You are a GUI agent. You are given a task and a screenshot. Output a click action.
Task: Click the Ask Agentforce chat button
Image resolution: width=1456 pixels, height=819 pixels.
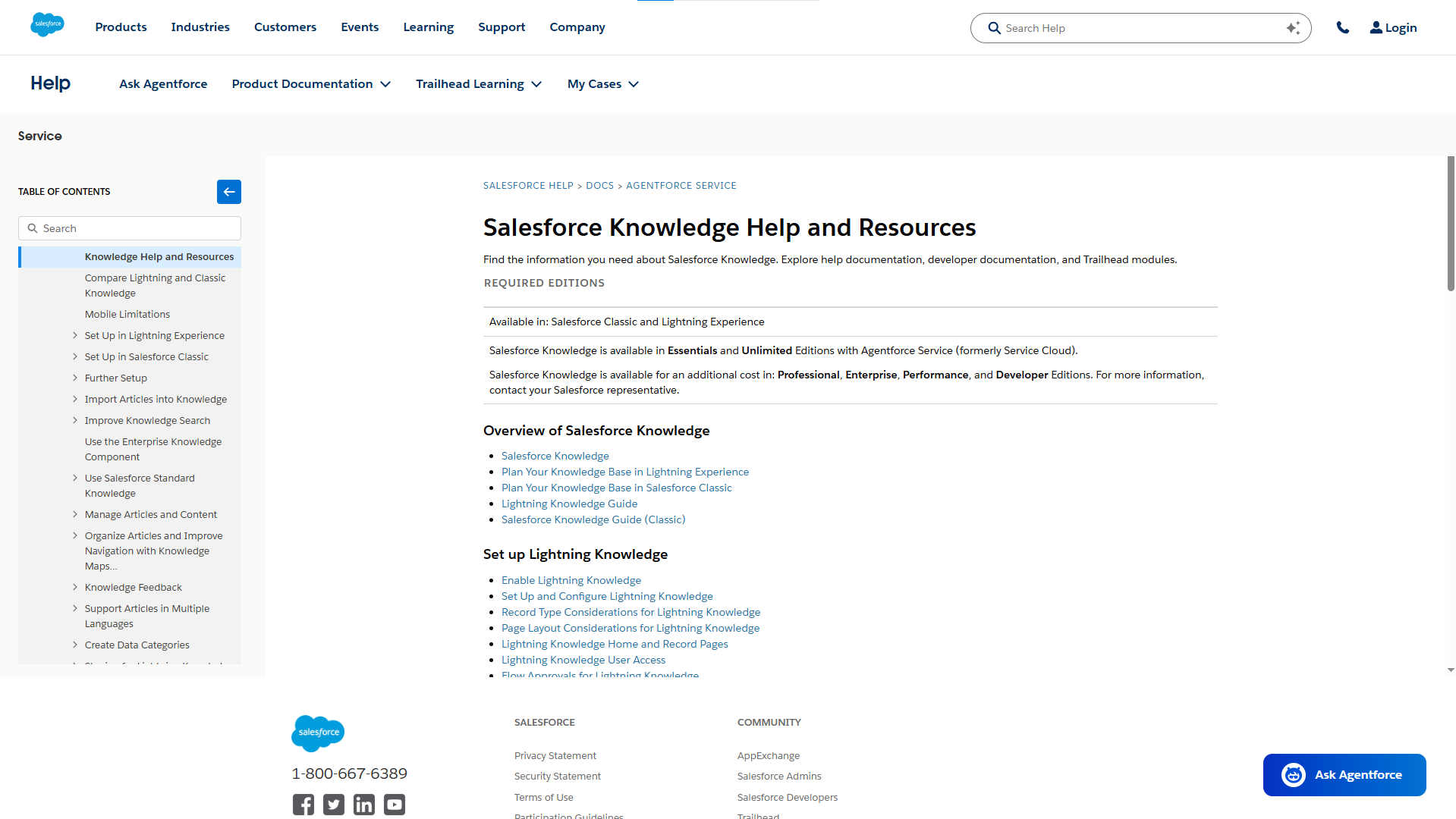pos(1344,775)
